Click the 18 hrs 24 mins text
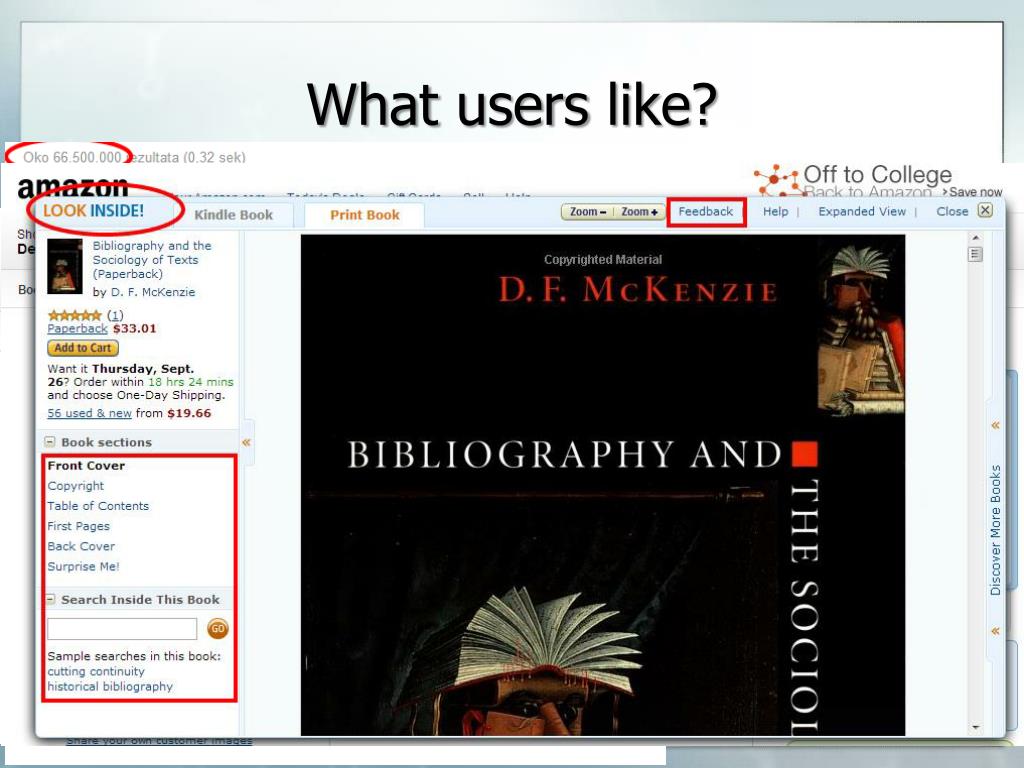Screen dimensions: 1024x768 191,382
